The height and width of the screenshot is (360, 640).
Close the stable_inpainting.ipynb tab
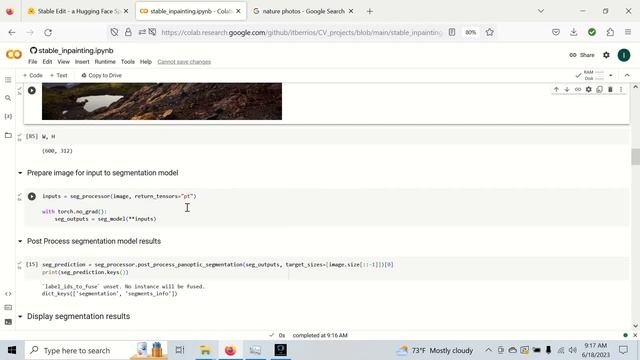[x=238, y=11]
